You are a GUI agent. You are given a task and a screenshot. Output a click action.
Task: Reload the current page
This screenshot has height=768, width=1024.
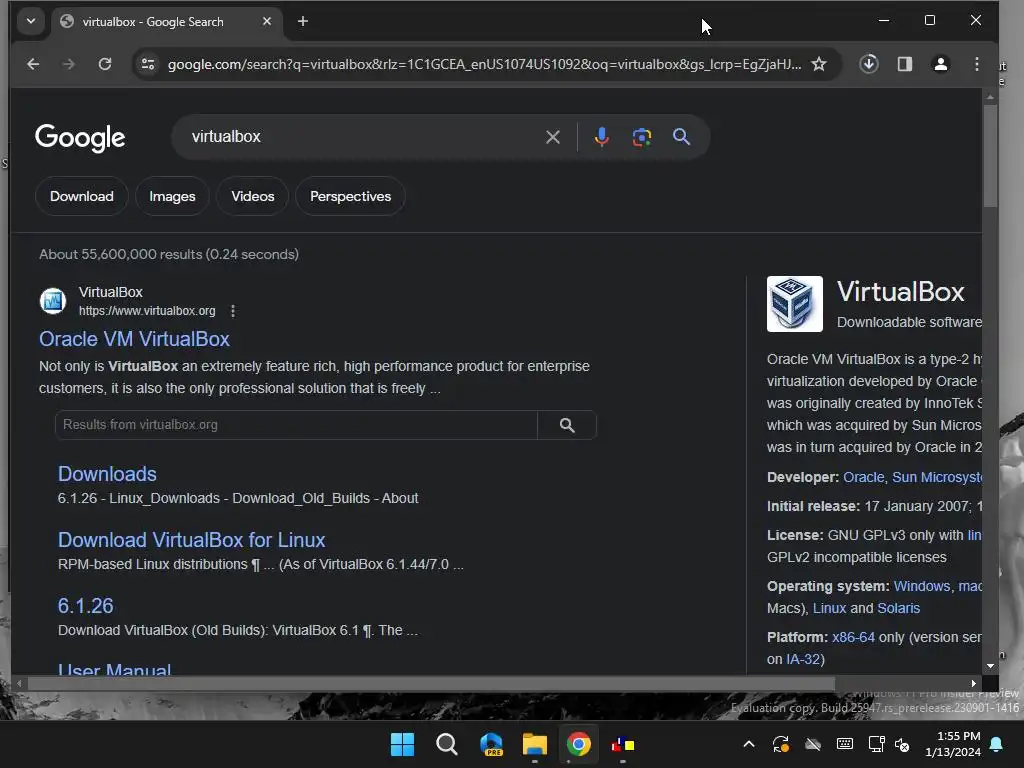(104, 64)
